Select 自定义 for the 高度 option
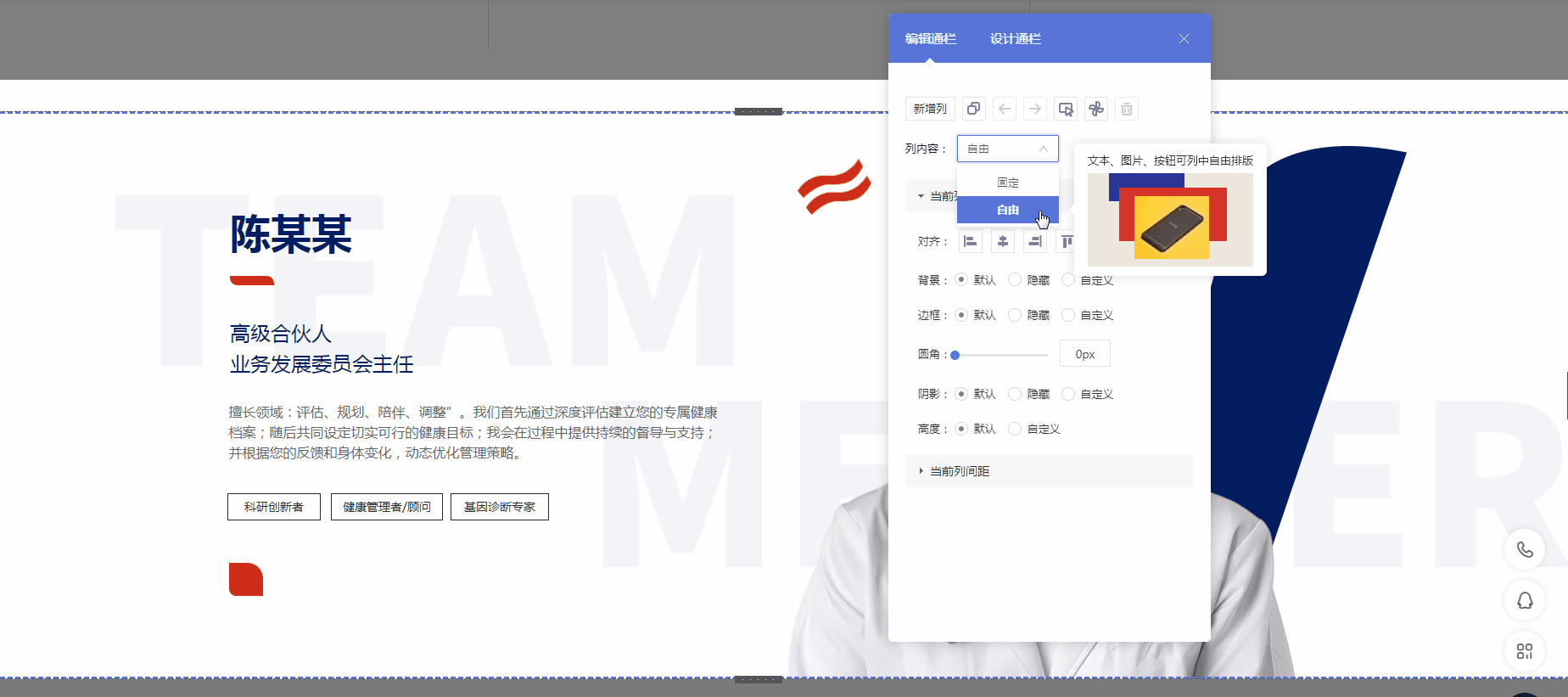Viewport: 1568px width, 697px height. [1015, 429]
